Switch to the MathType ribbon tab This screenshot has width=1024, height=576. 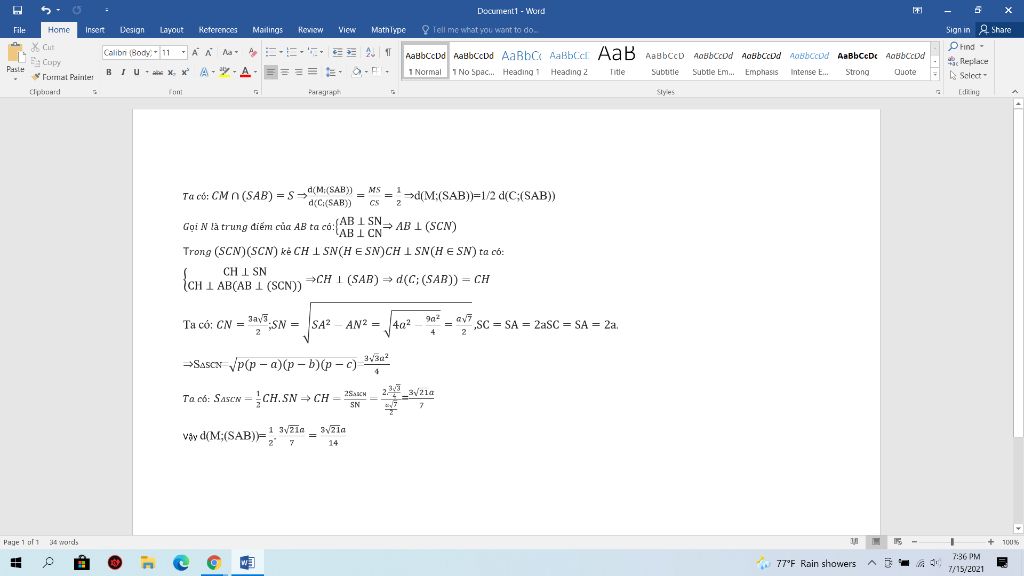pos(388,30)
